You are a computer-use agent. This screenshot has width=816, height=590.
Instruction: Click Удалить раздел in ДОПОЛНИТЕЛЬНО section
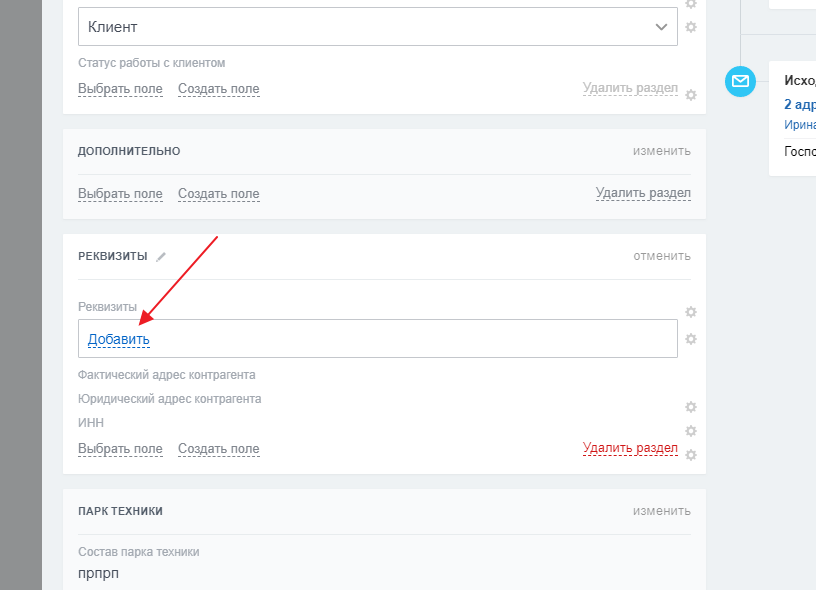click(643, 193)
